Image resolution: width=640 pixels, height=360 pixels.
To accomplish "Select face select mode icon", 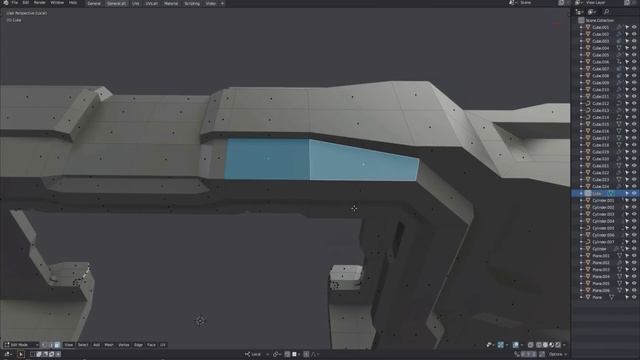I will click(x=57, y=345).
